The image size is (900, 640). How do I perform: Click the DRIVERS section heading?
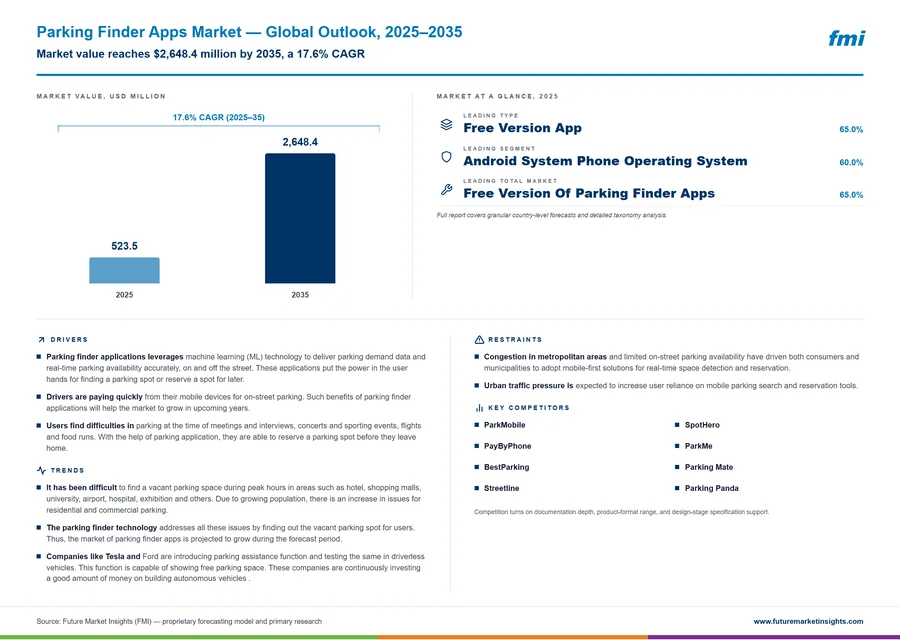pyautogui.click(x=69, y=340)
